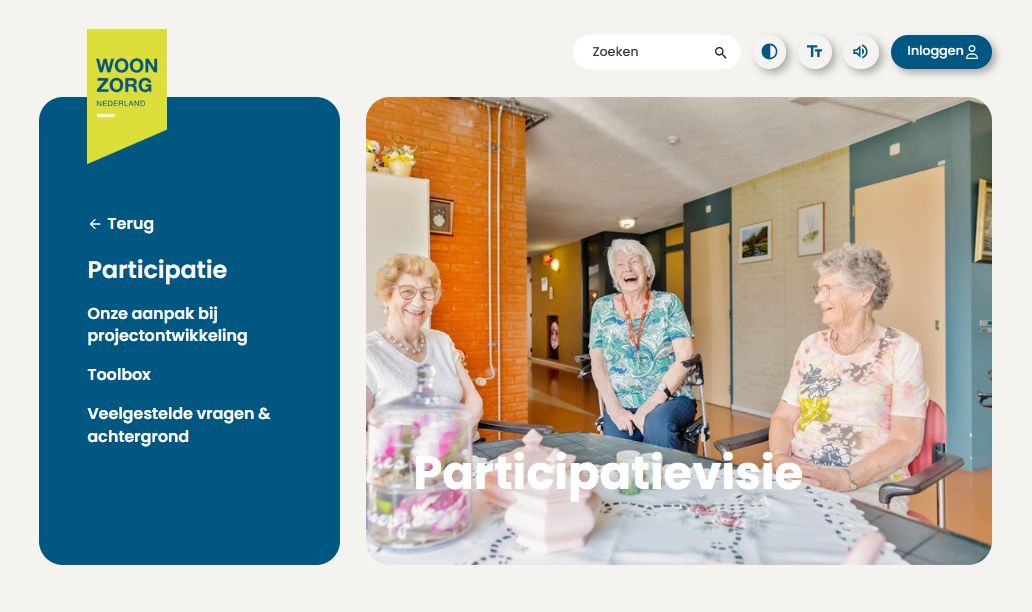Select the Participatie sidebar heading

coord(157,270)
